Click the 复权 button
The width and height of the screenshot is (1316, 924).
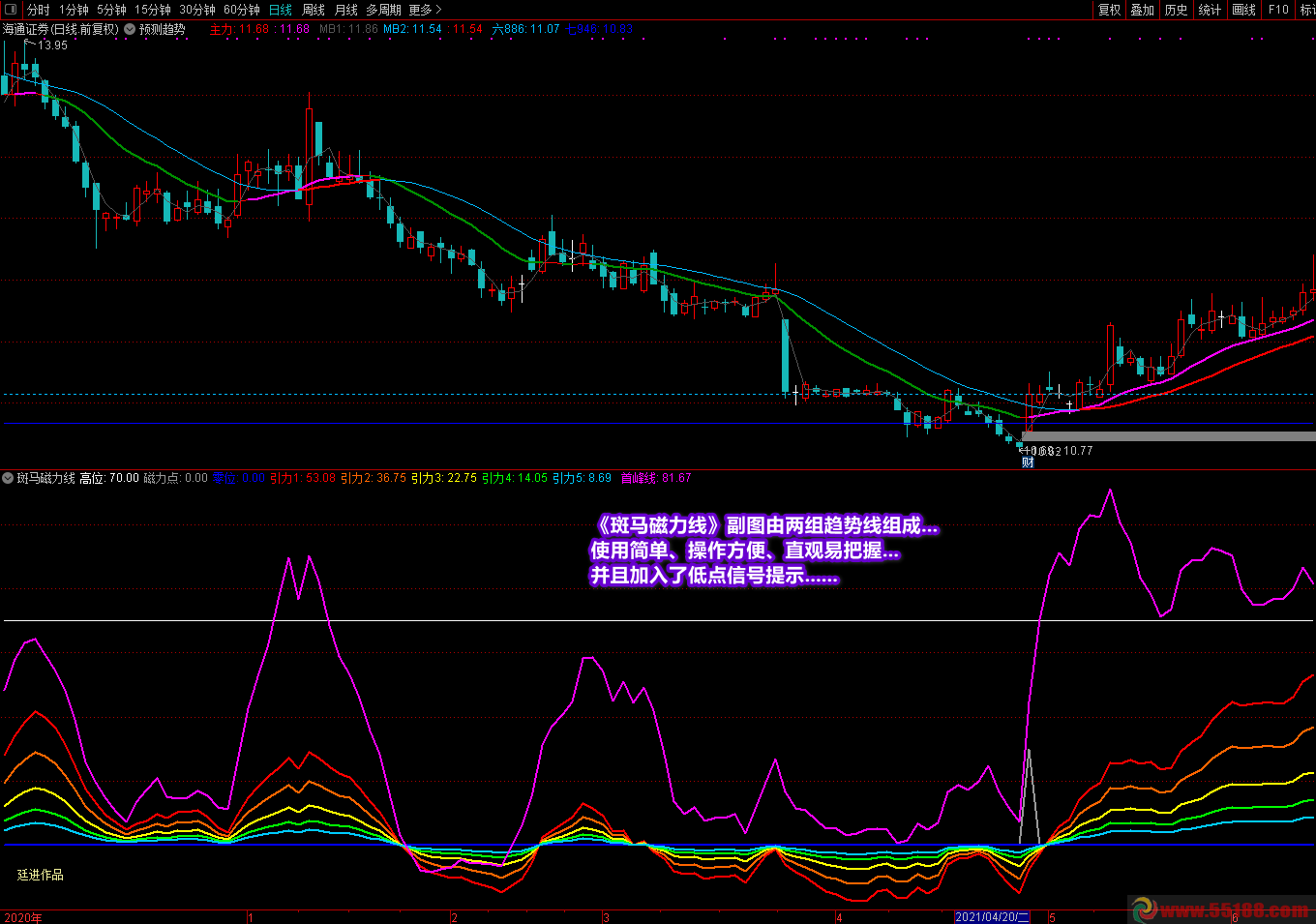1109,10
